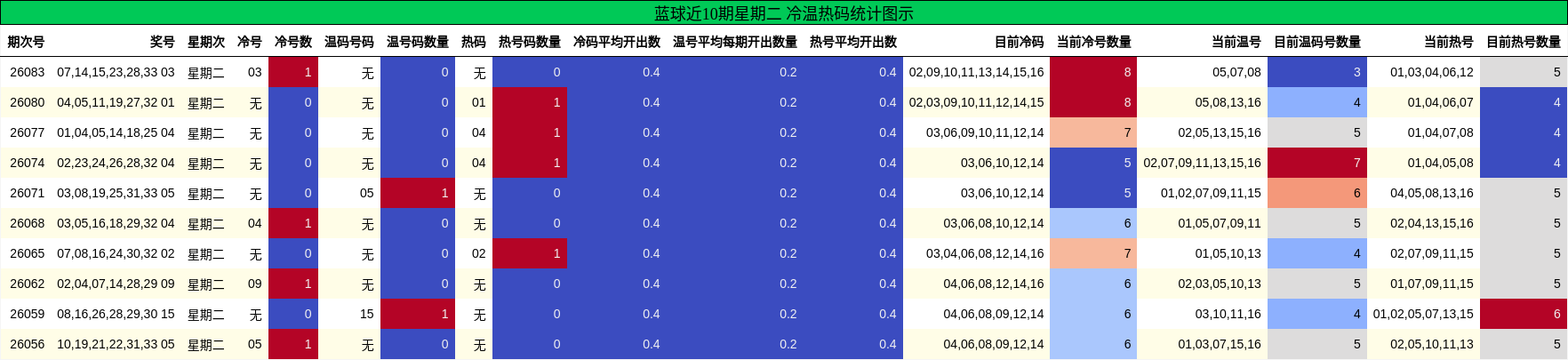Click the 目前冷码 column header
This screenshot has width=1568, height=360.
[x=1019, y=42]
